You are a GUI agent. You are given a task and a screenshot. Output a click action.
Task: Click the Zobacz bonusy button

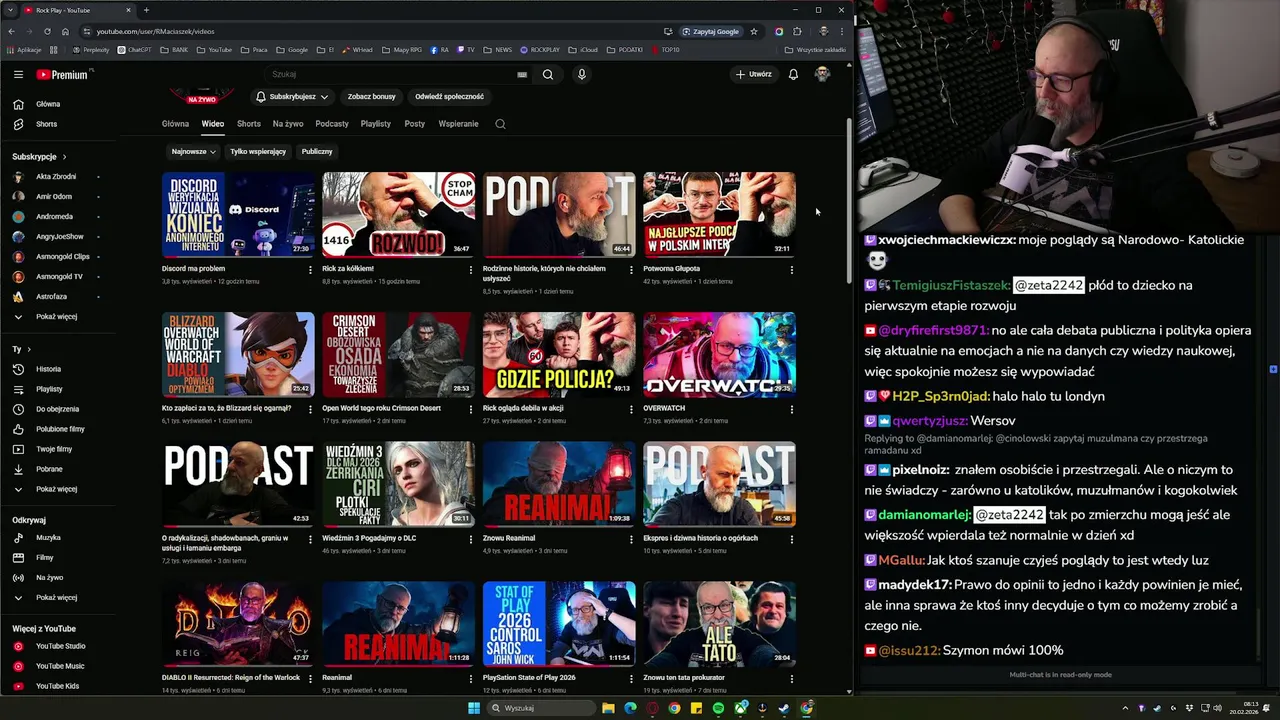(x=371, y=97)
